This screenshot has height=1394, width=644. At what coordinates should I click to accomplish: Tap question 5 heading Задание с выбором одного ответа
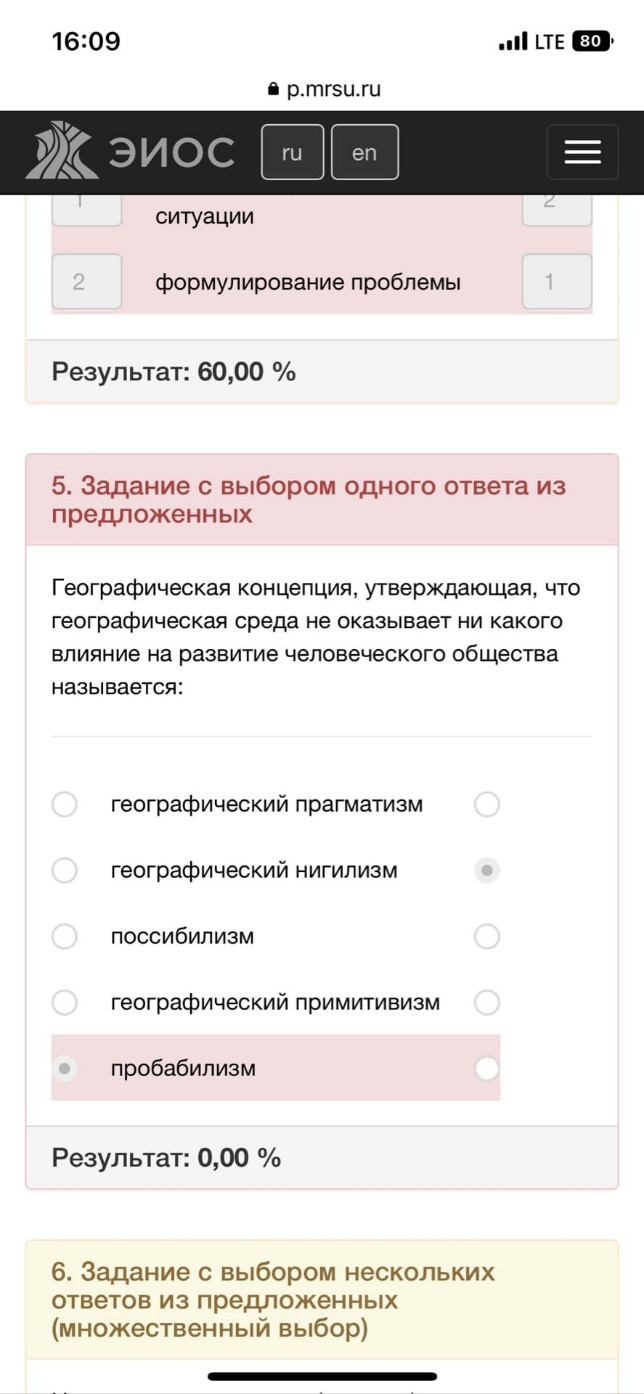click(x=309, y=500)
